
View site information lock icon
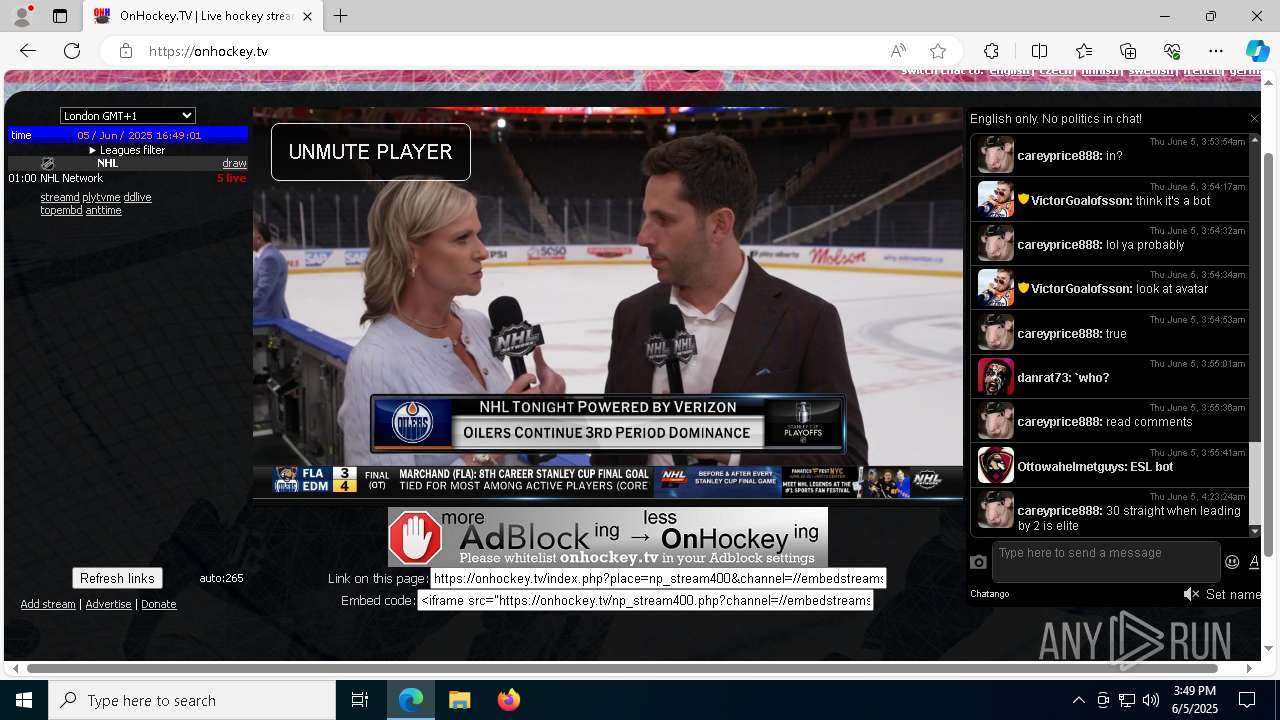[125, 51]
